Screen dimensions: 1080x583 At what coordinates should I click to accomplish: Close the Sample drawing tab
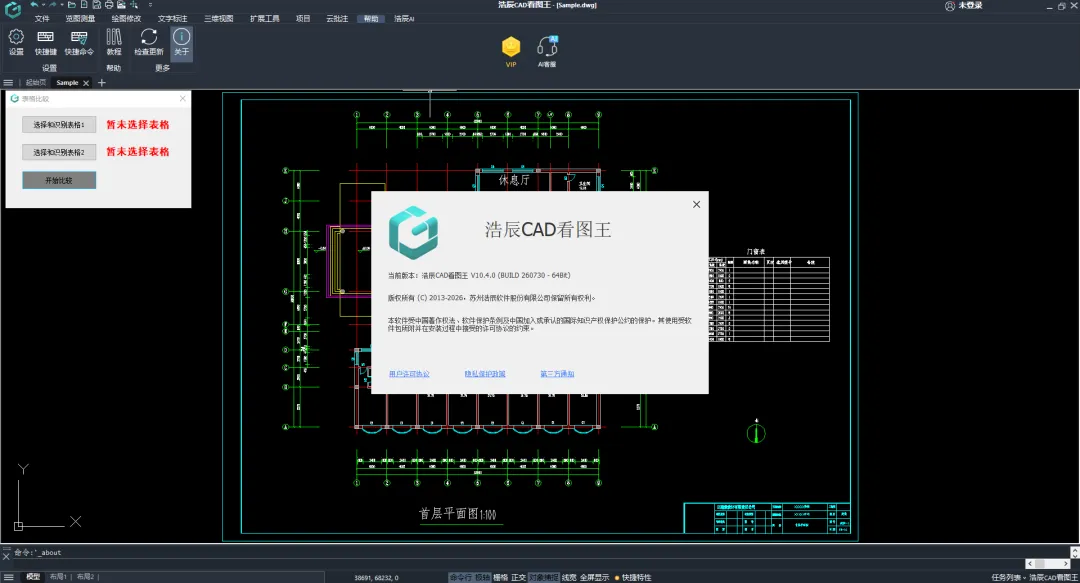[86, 83]
